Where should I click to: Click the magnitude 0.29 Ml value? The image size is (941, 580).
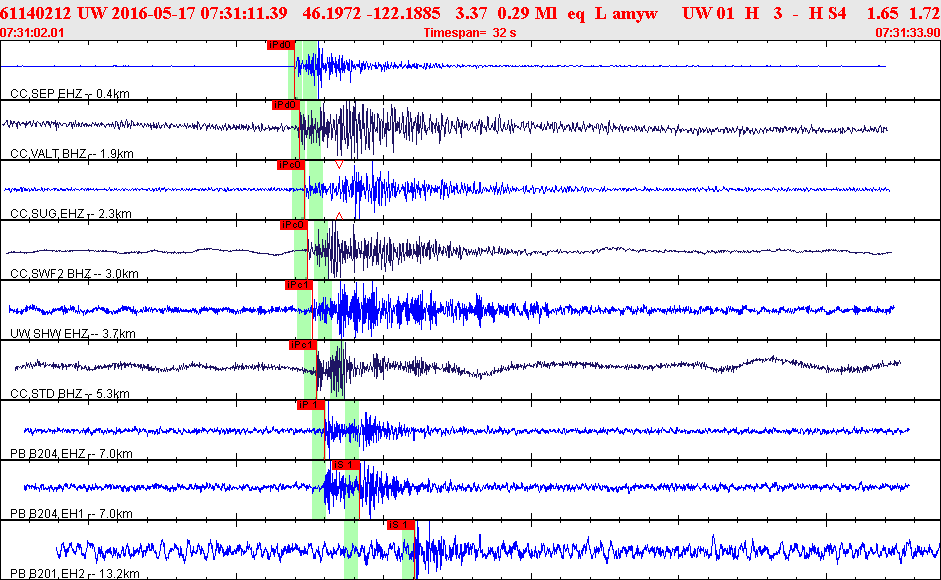pos(528,13)
